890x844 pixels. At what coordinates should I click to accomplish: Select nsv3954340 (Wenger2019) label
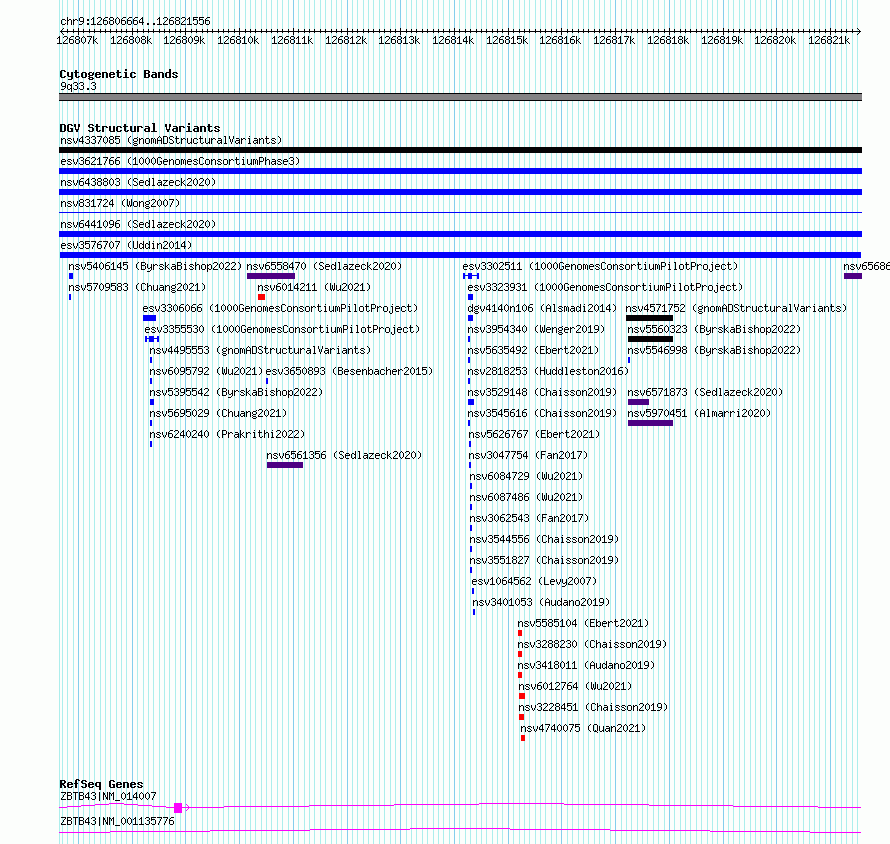point(536,329)
